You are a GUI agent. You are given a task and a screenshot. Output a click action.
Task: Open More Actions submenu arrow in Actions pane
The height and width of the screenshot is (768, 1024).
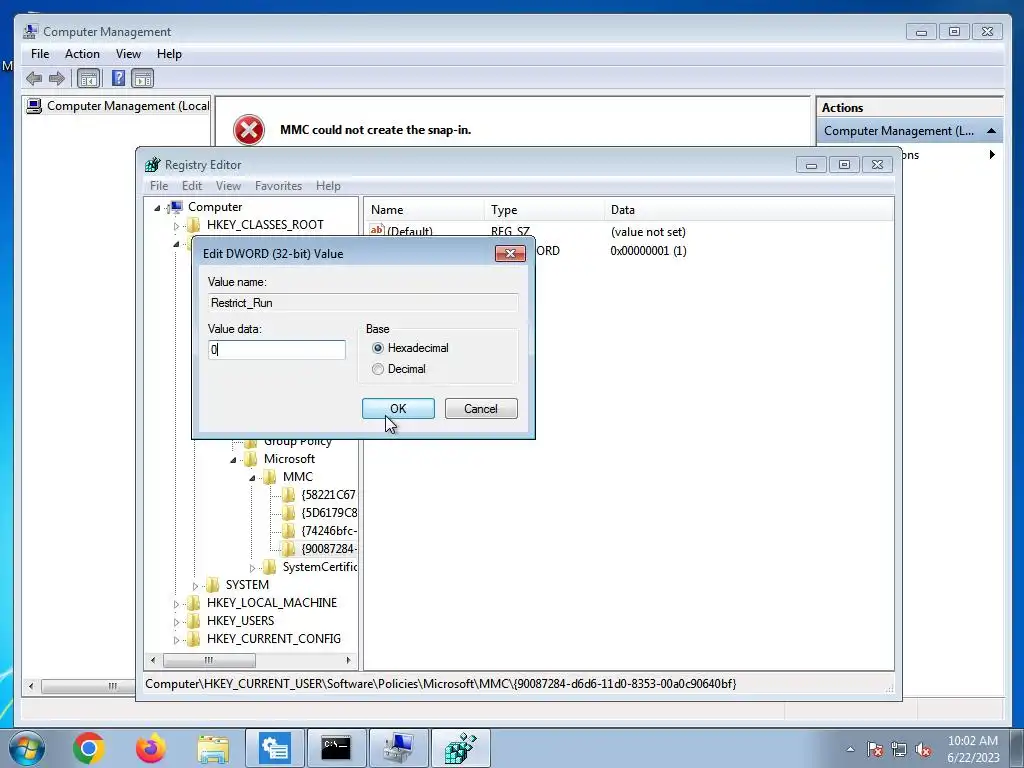[992, 155]
